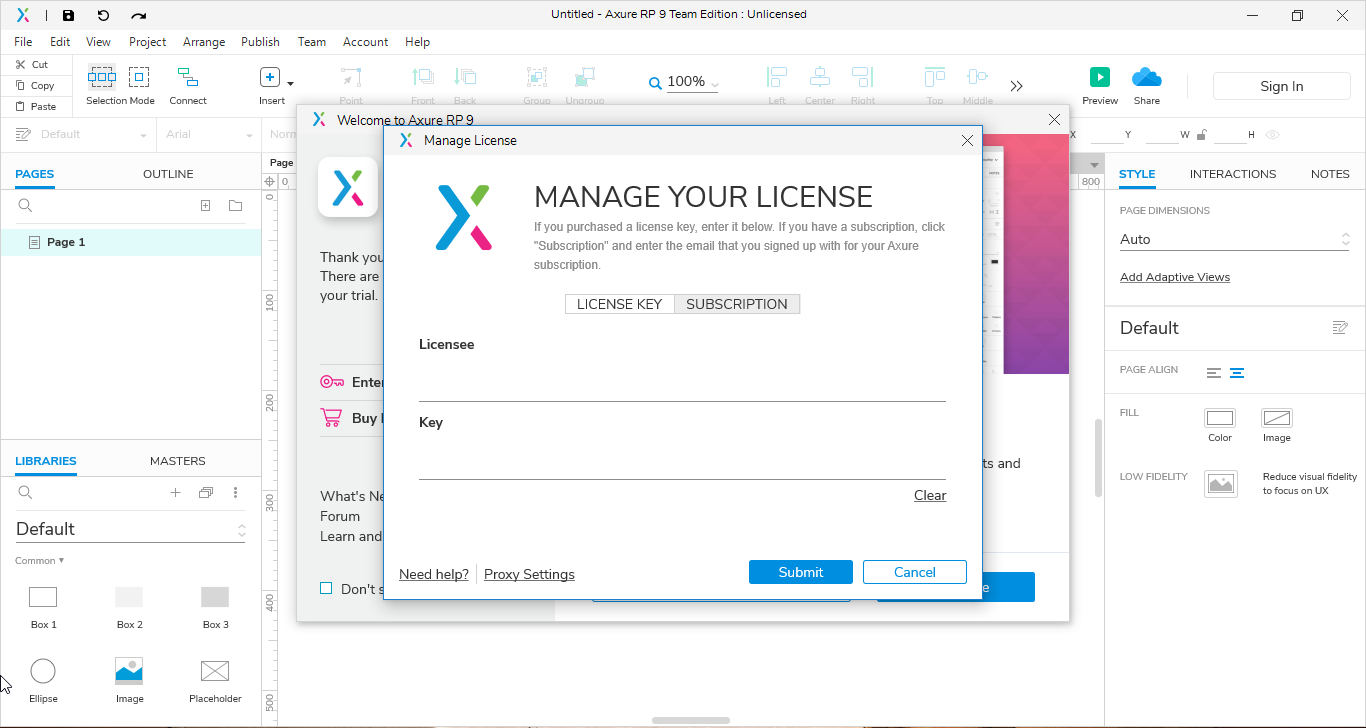Click the Submit button
This screenshot has width=1366, height=728.
[801, 572]
